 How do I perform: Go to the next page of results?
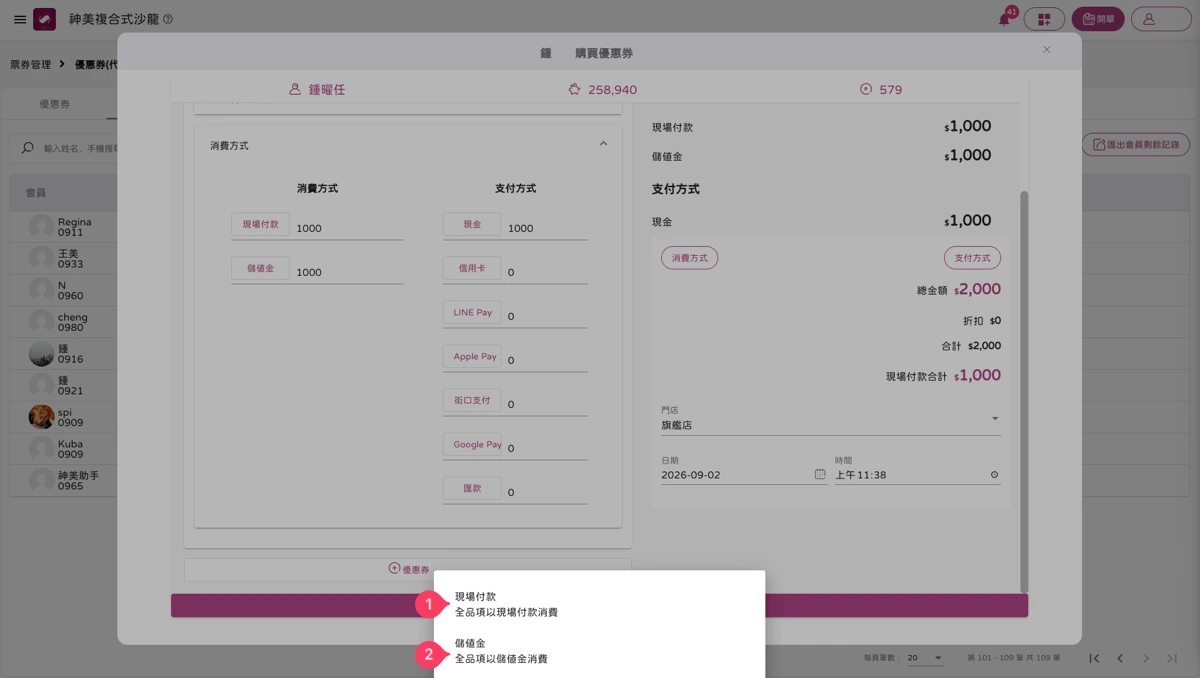pyautogui.click(x=1146, y=658)
